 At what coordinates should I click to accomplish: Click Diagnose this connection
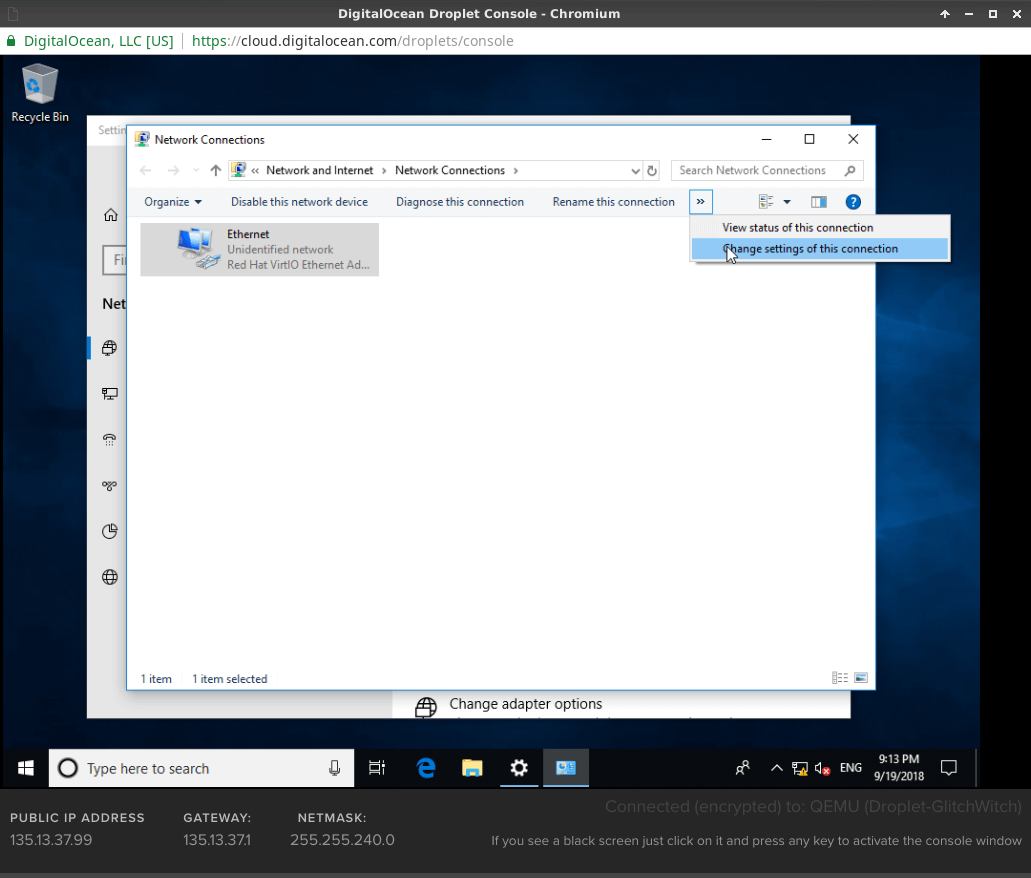click(x=459, y=202)
